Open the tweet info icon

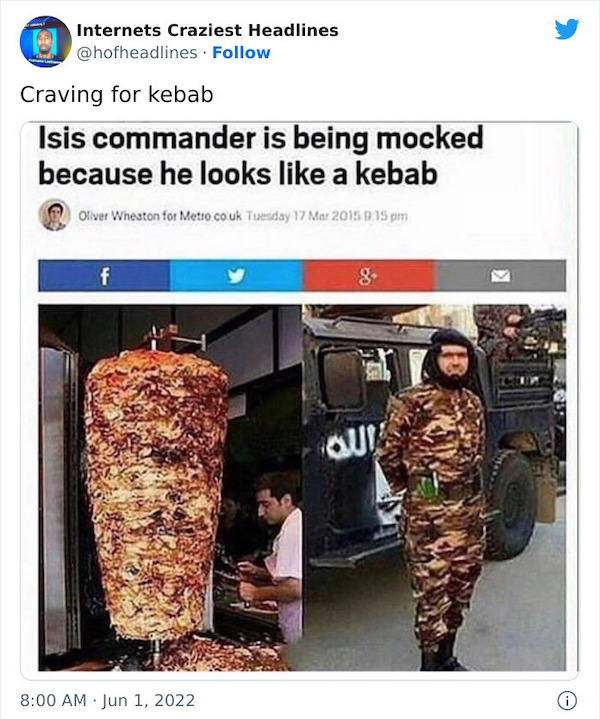(567, 701)
